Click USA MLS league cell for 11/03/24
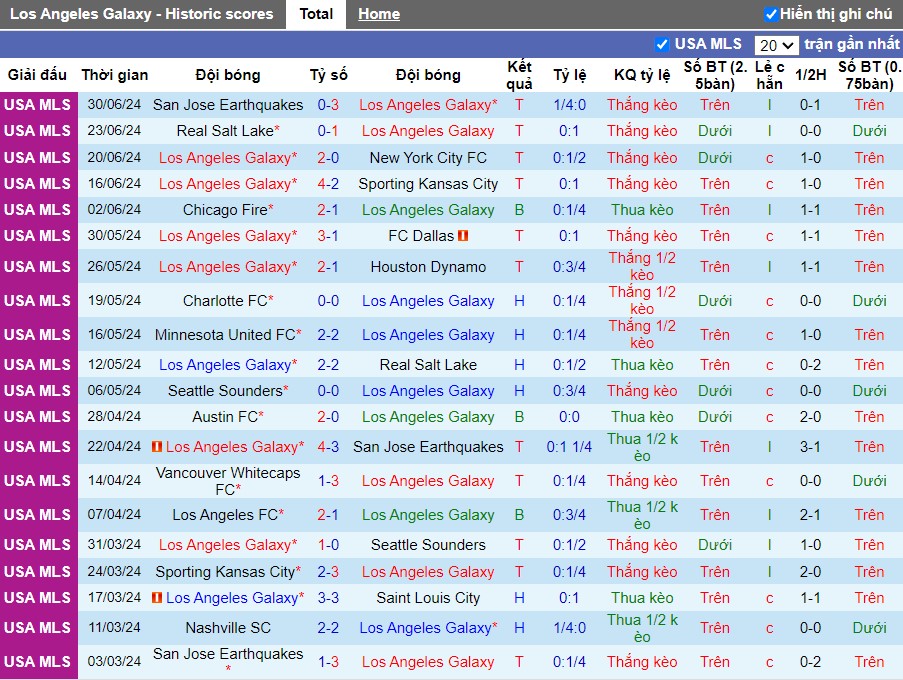 [x=38, y=628]
